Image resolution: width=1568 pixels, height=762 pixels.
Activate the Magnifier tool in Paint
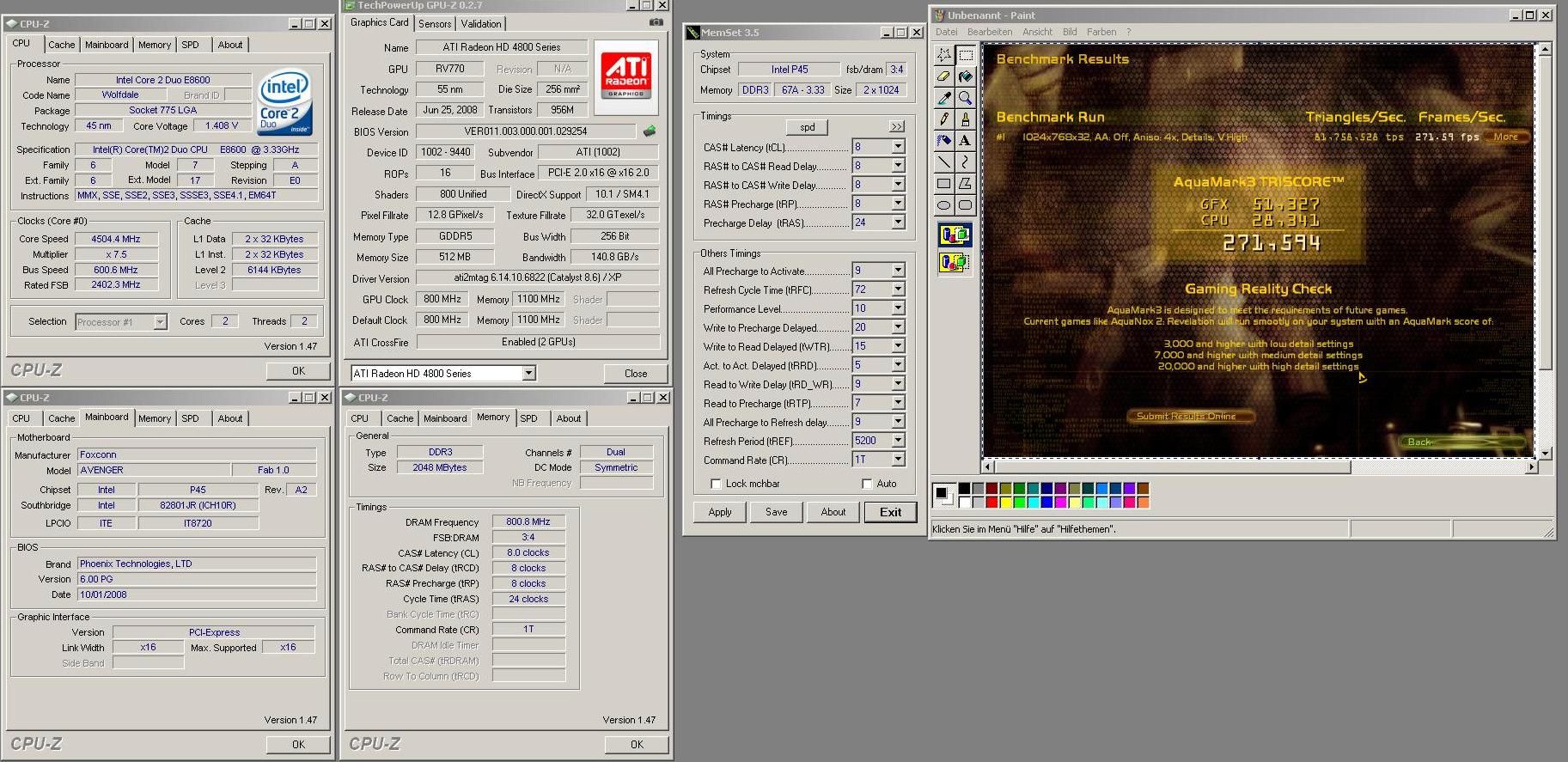[x=965, y=97]
